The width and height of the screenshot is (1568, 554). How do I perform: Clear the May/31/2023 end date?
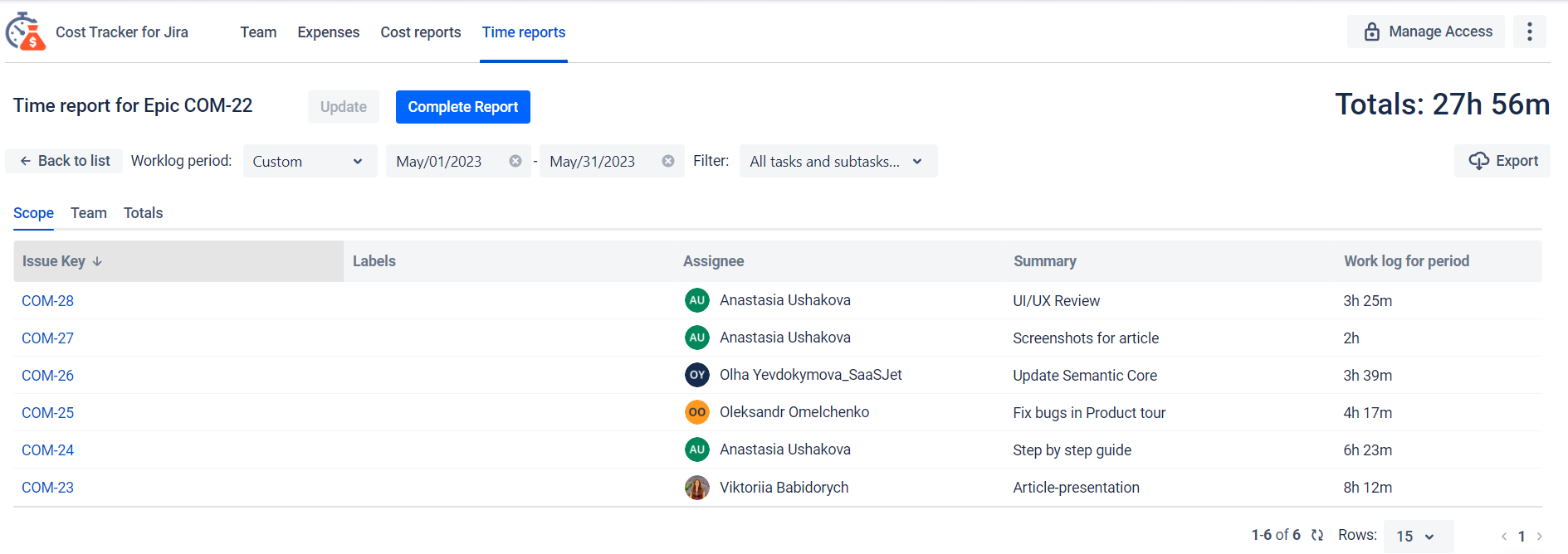click(668, 161)
